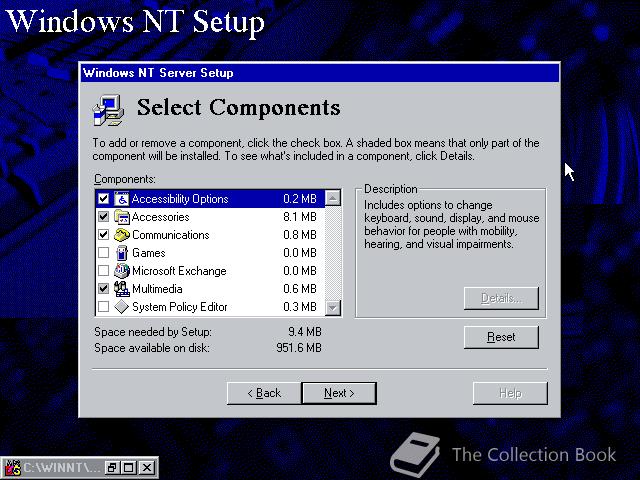Uncheck the Accessibility Options checkbox
Viewport: 640px width, 480px height.
pyautogui.click(x=104, y=199)
